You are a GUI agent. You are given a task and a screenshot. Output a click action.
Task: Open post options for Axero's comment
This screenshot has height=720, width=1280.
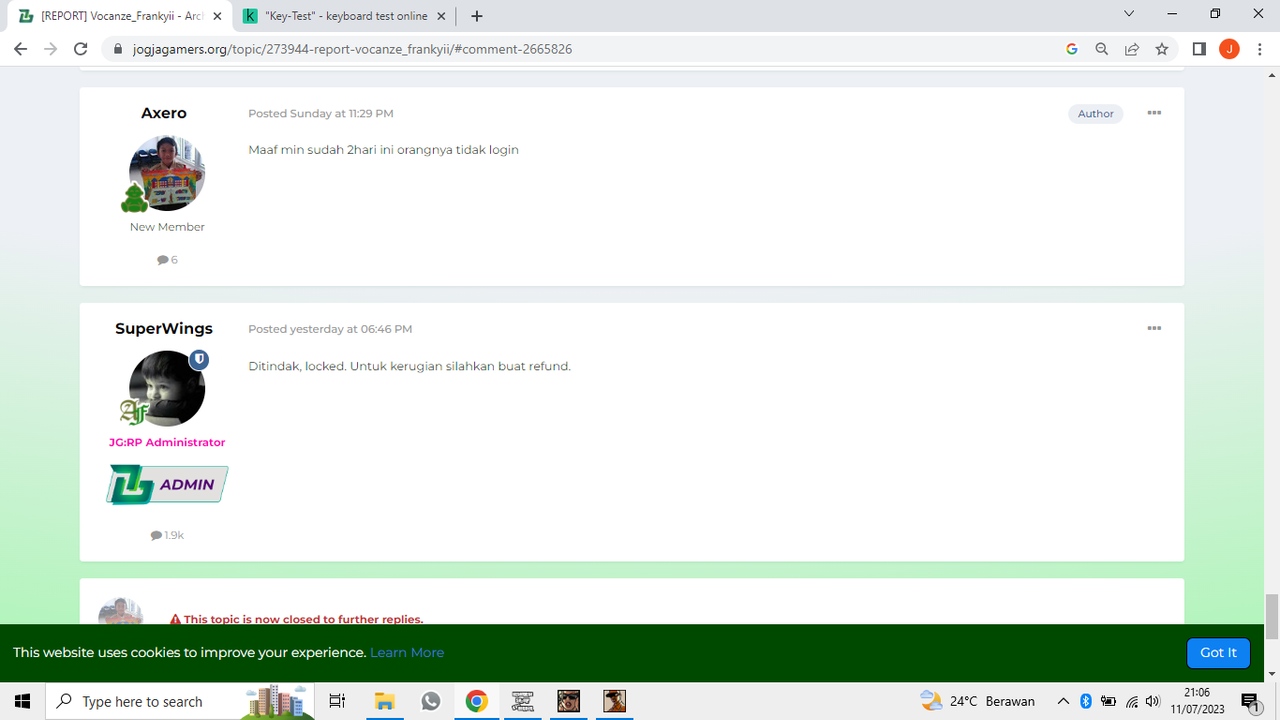[x=1154, y=113]
